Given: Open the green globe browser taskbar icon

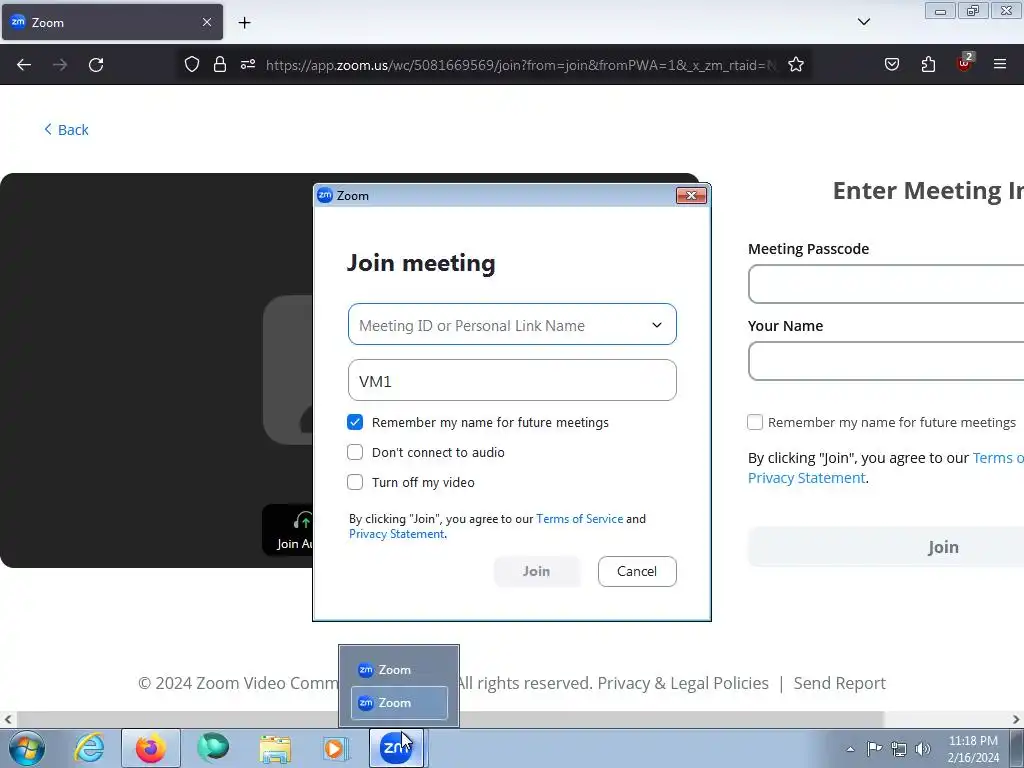Looking at the screenshot, I should point(213,748).
